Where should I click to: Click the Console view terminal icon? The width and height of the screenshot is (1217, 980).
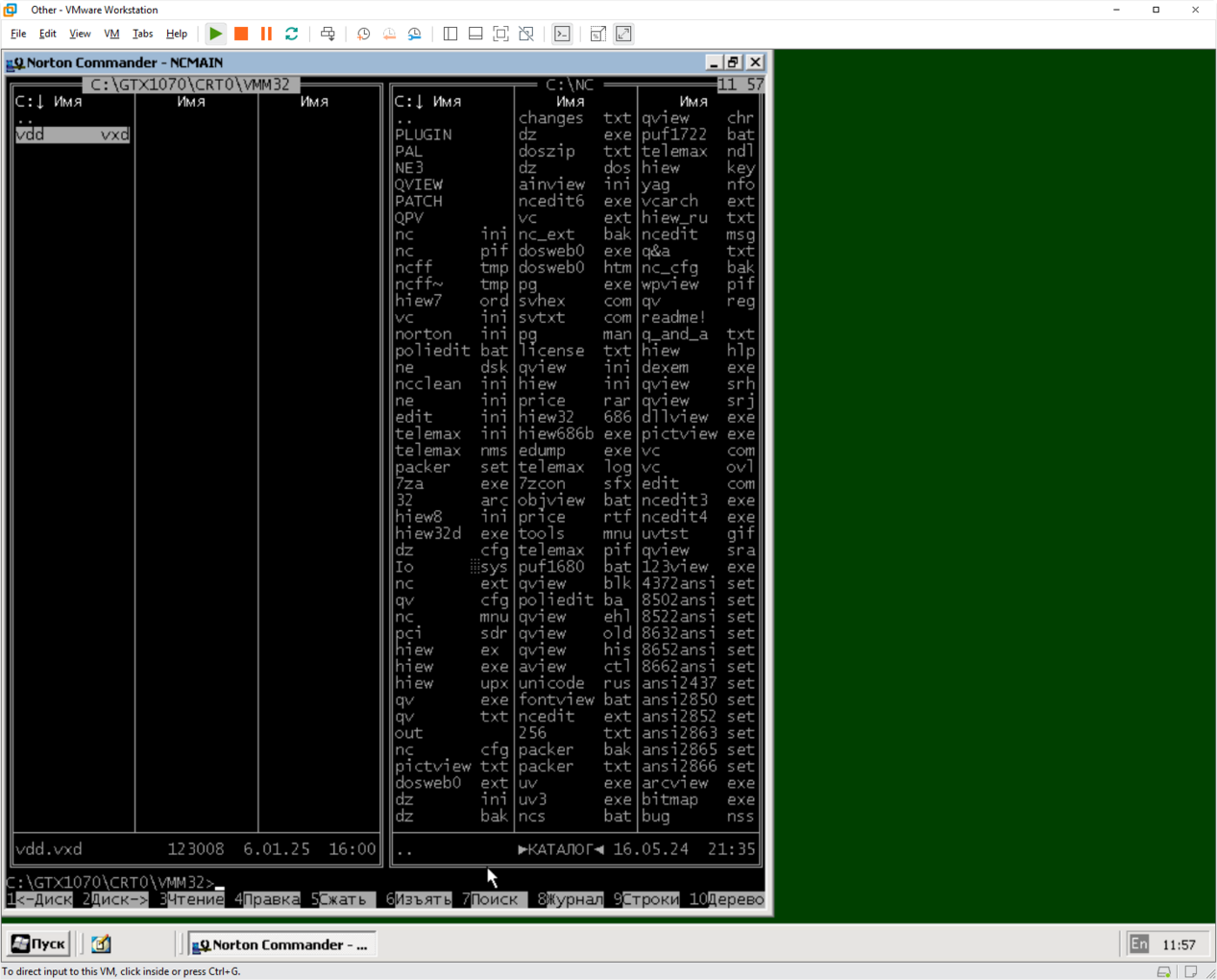[x=562, y=34]
